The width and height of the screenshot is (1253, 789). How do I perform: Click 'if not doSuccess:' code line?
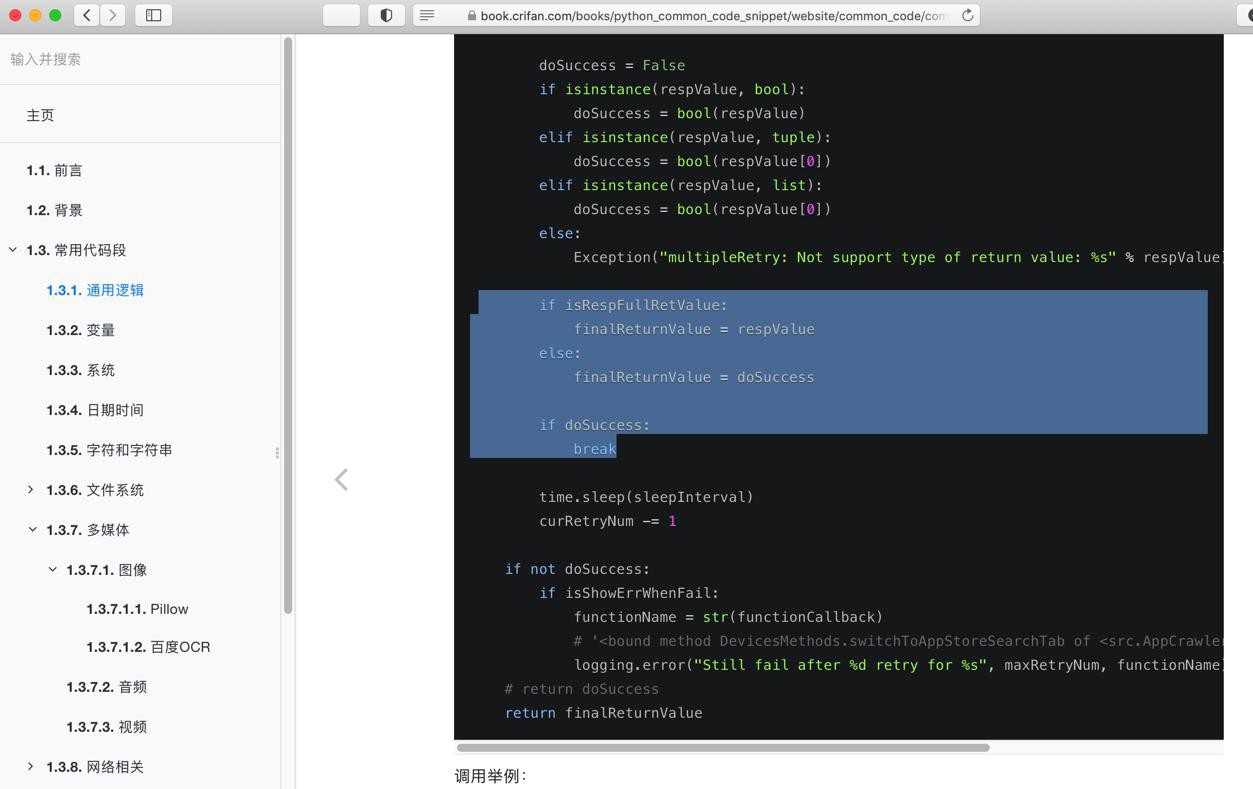click(577, 569)
